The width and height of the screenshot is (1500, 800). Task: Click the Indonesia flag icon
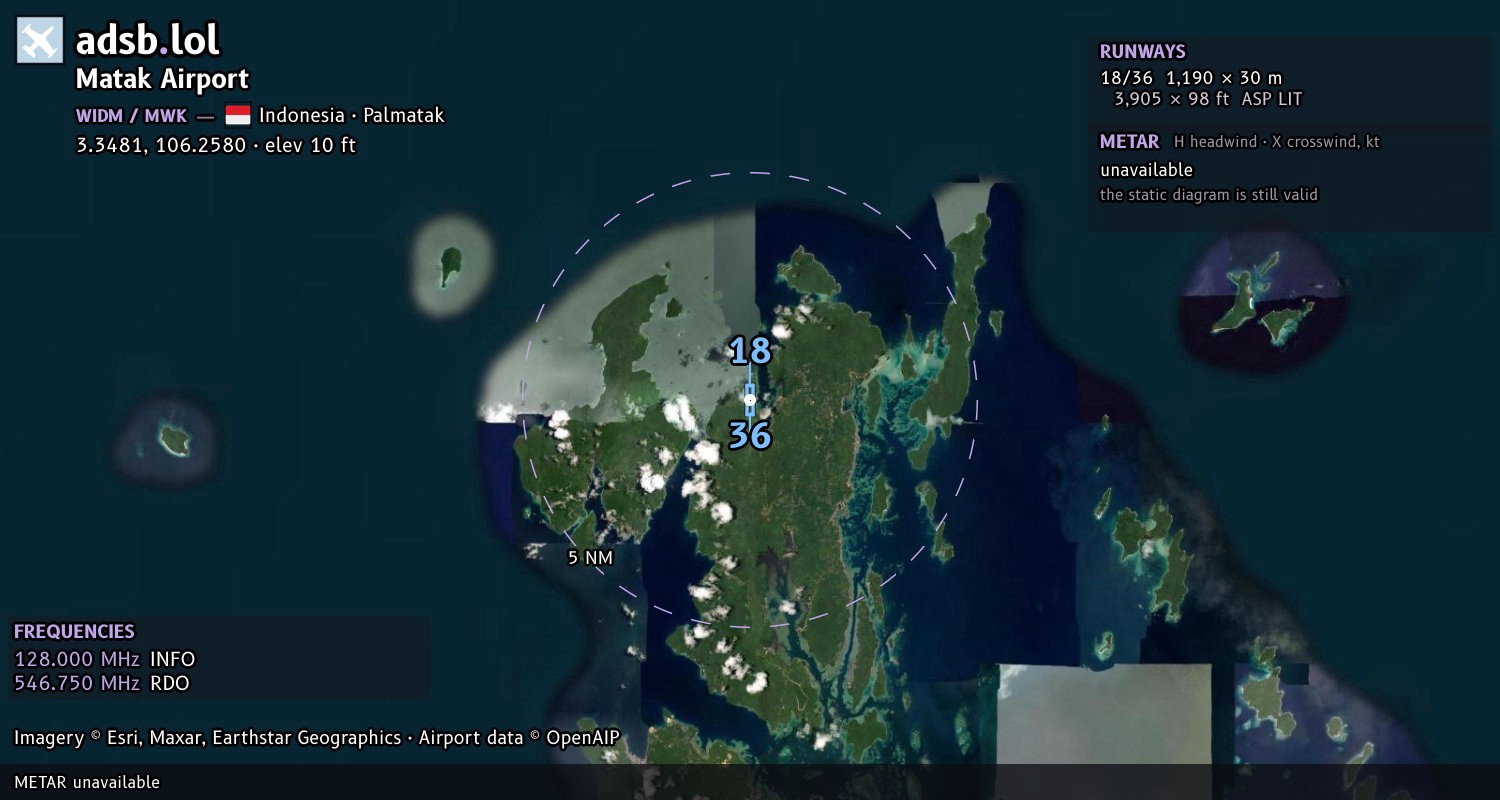click(x=238, y=115)
